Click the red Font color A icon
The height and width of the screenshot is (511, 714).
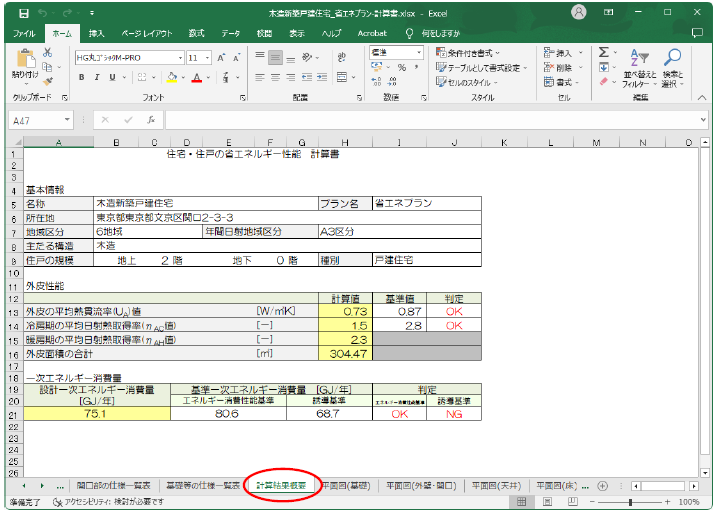(197, 77)
